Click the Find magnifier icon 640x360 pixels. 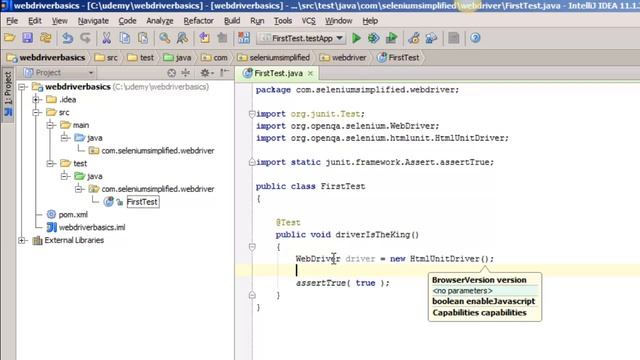164,38
